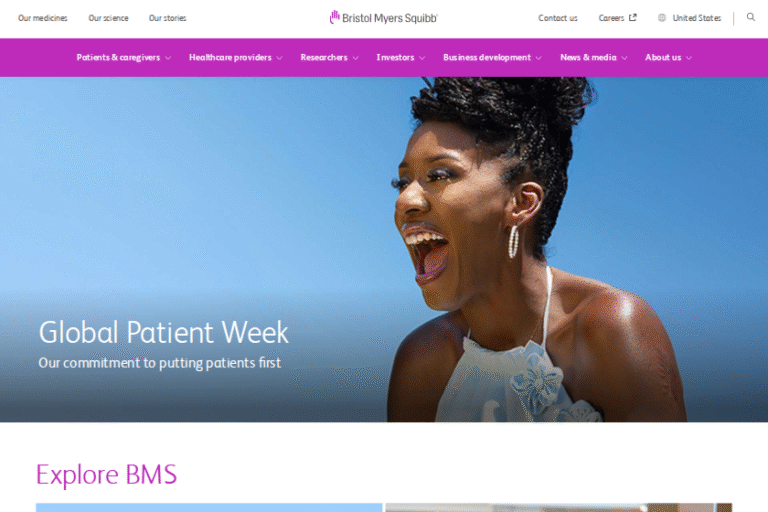Expand the Healthcare providers dropdown arrow
The width and height of the screenshot is (768, 512).
(x=279, y=58)
